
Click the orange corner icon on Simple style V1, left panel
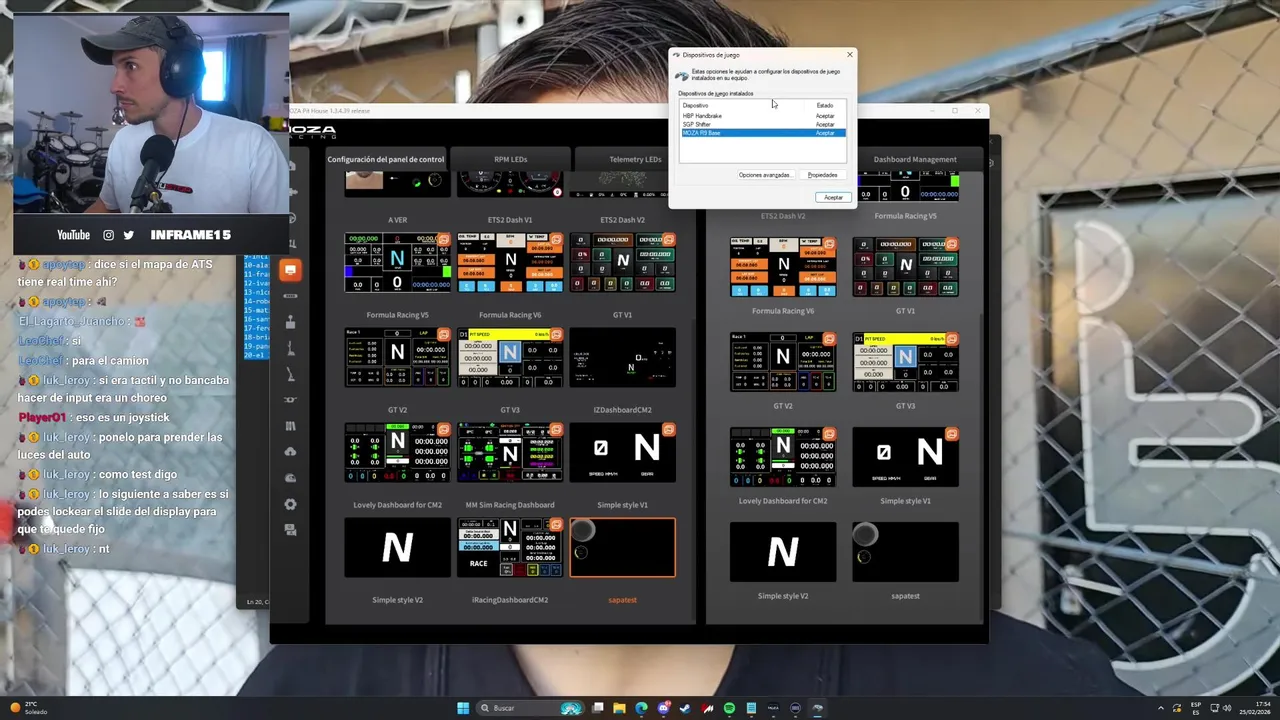[669, 430]
